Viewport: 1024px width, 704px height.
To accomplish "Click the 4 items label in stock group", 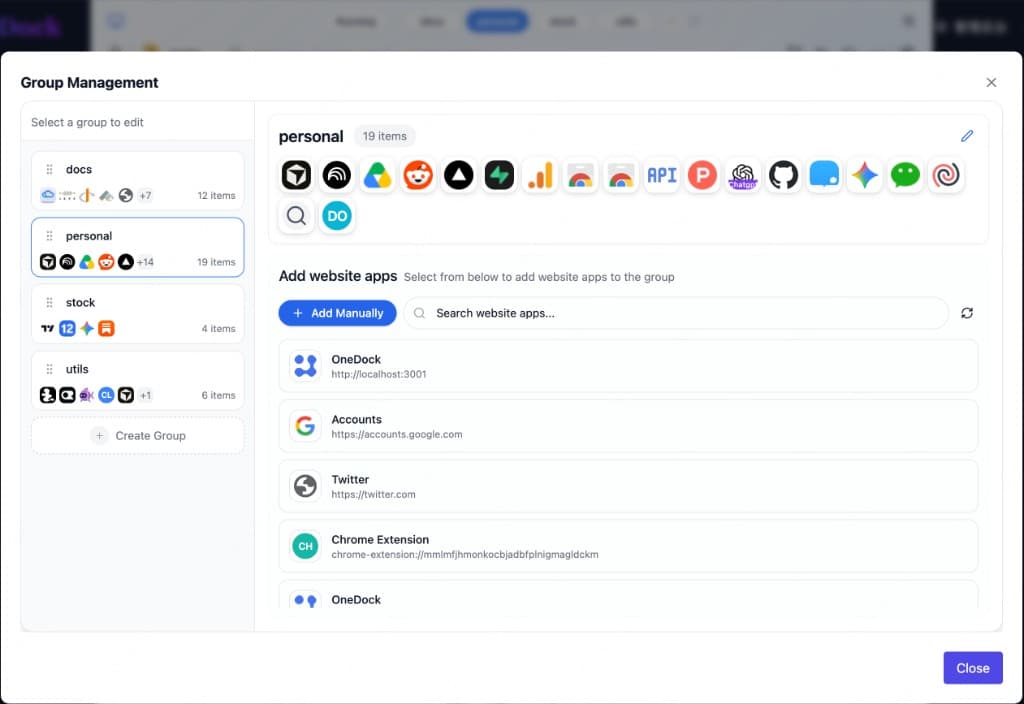I will [218, 328].
